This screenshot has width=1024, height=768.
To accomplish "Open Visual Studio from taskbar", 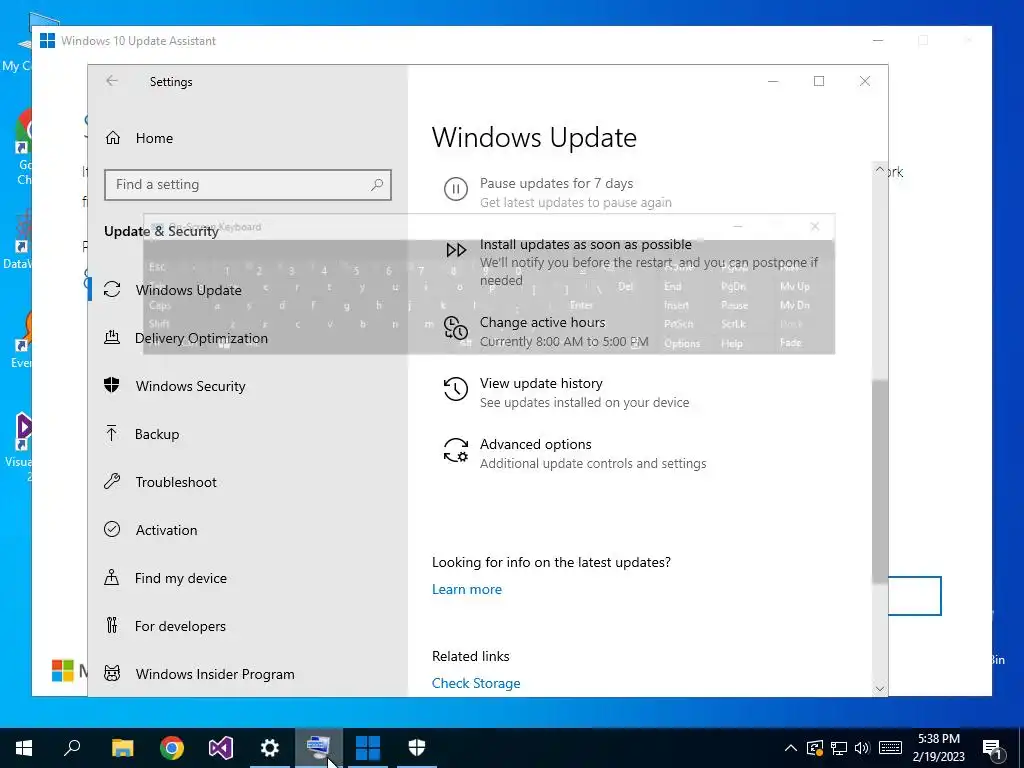I will pyautogui.click(x=221, y=748).
